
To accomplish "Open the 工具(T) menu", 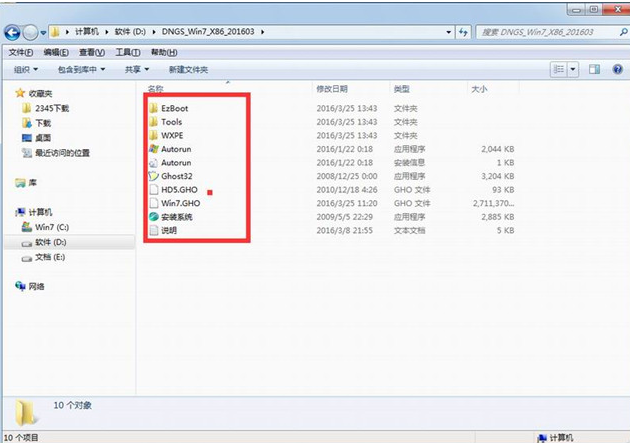I will [127, 52].
